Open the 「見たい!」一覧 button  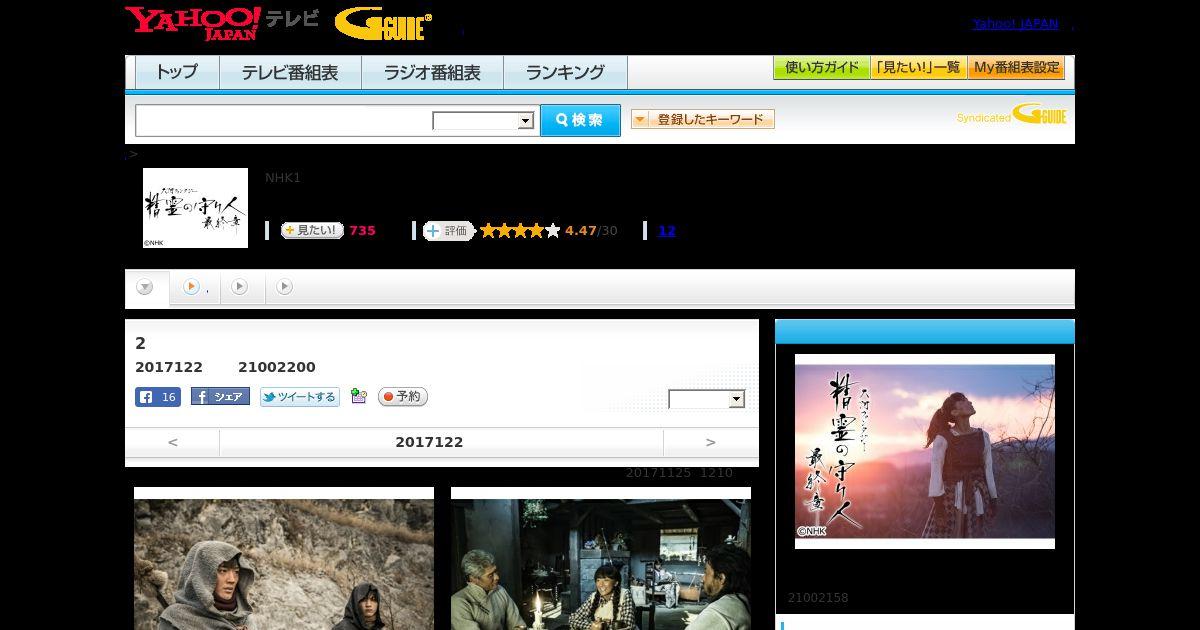coord(918,68)
